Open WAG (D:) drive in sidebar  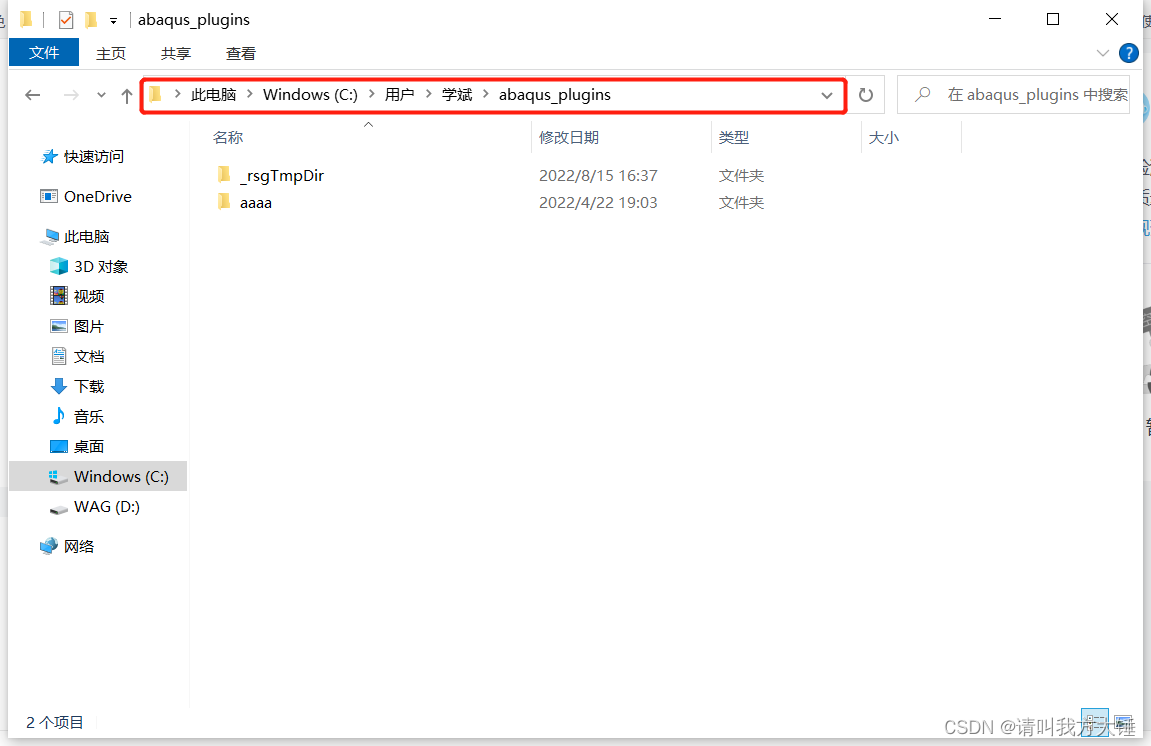pyautogui.click(x=106, y=506)
